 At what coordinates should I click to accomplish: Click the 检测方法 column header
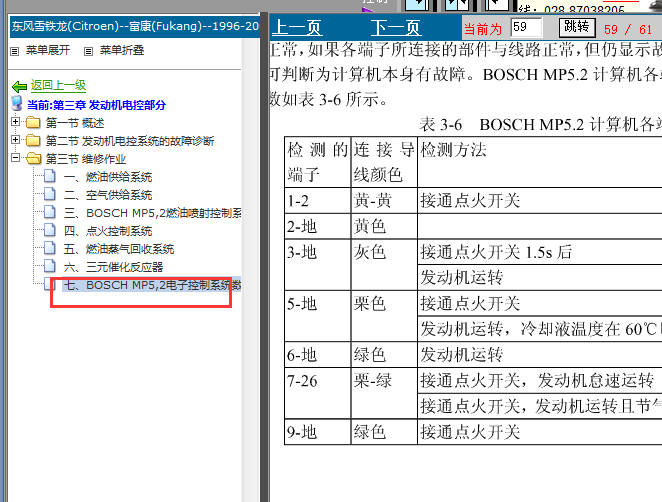click(454, 150)
